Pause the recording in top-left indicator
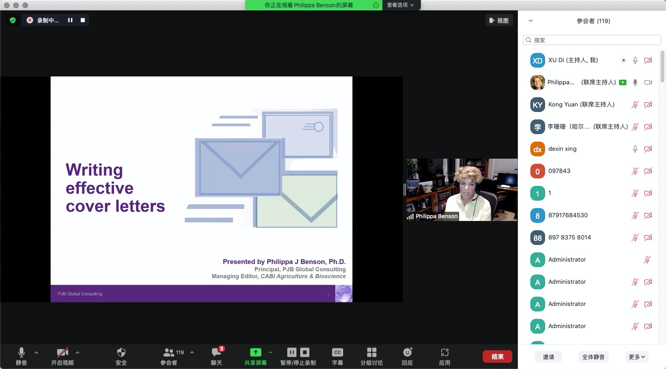 tap(70, 20)
